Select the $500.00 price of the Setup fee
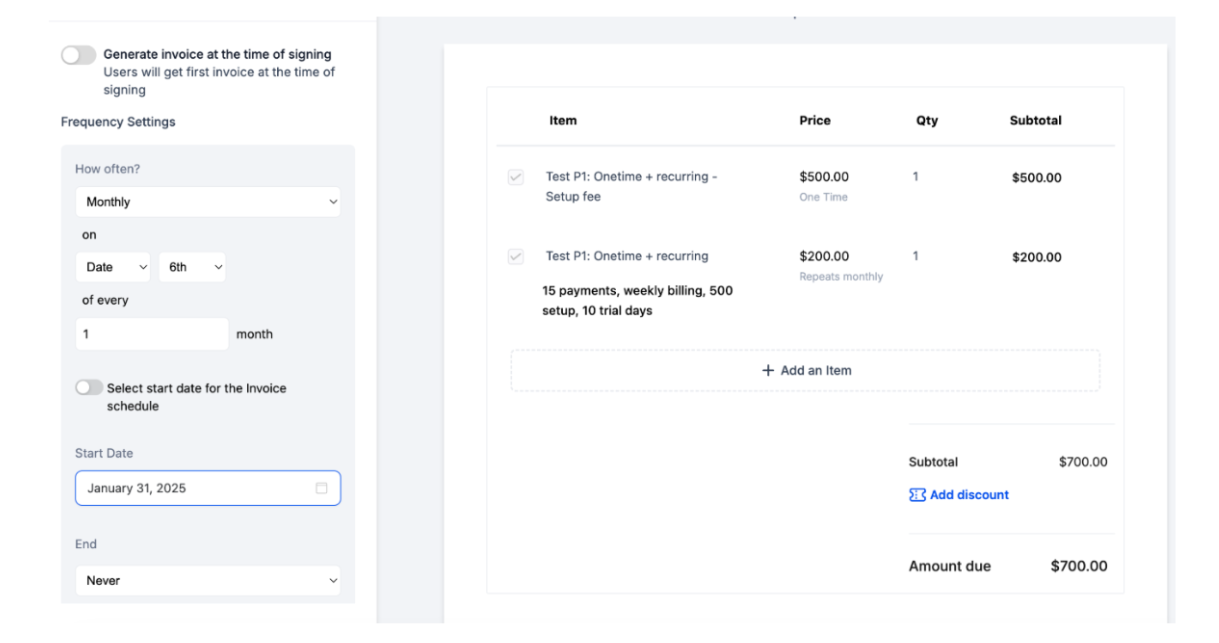This screenshot has height=643, width=1219. (824, 177)
